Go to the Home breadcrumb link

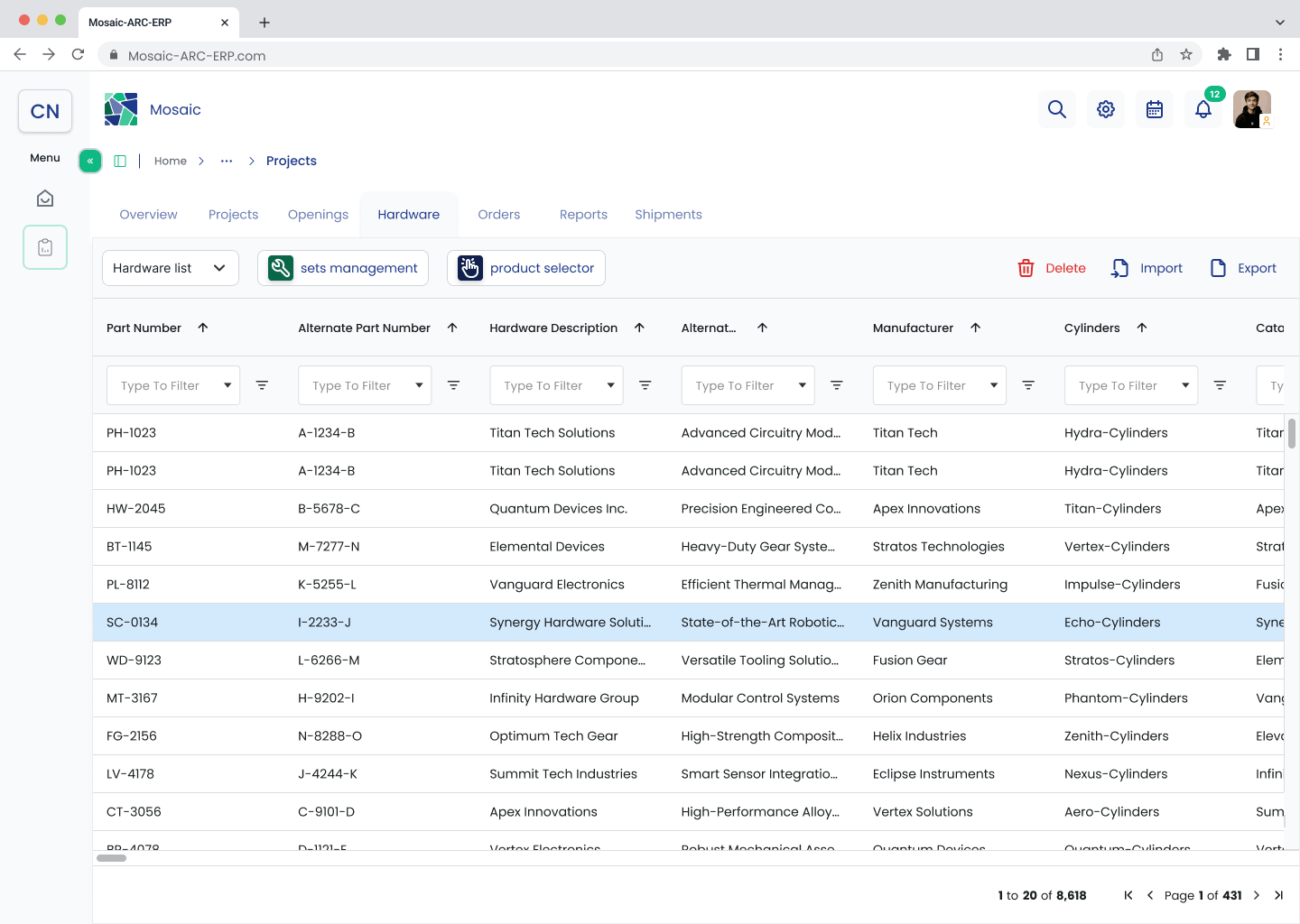pos(171,161)
